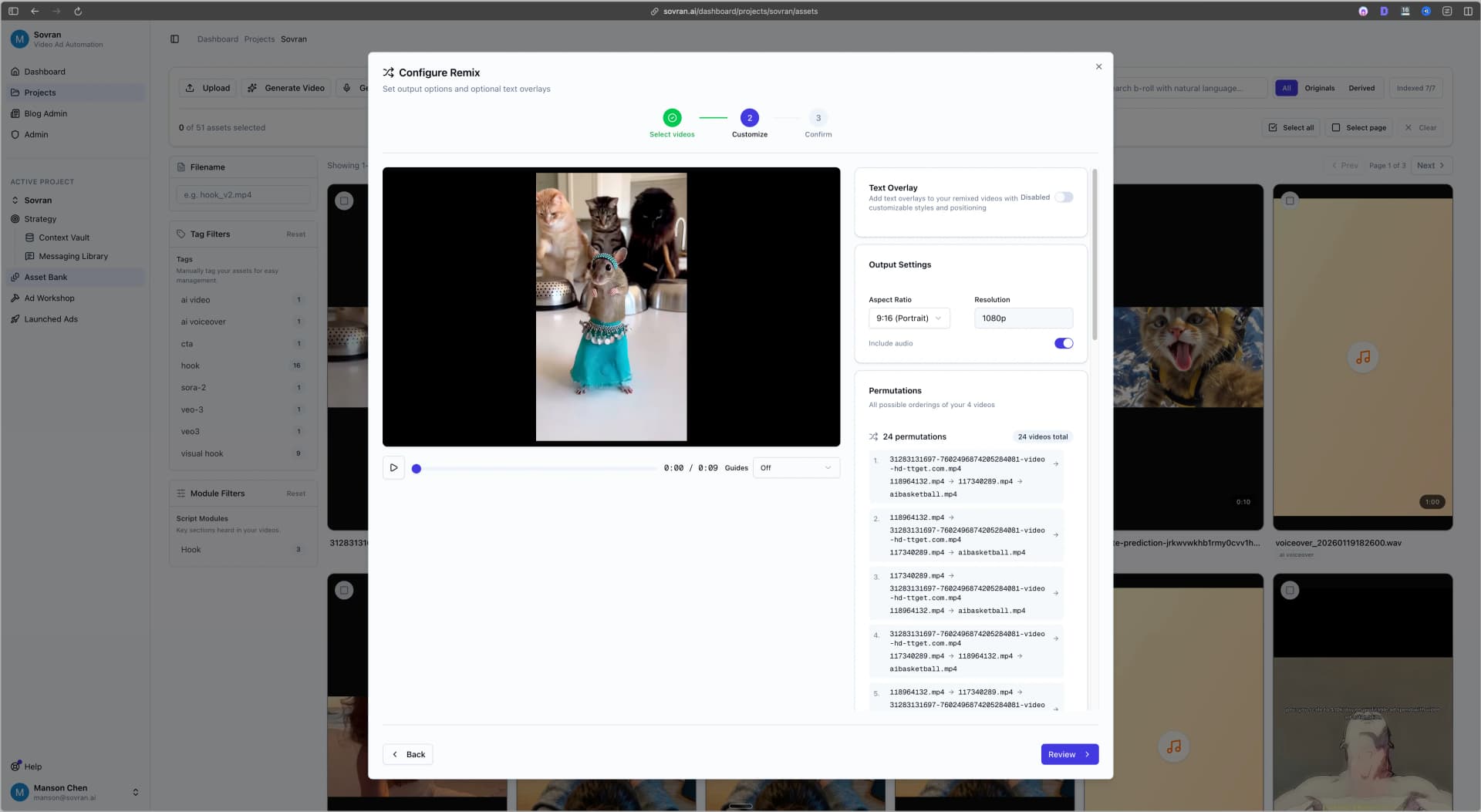Expand the Manson Chen account menu
The width and height of the screenshot is (1481, 812).
(x=135, y=792)
